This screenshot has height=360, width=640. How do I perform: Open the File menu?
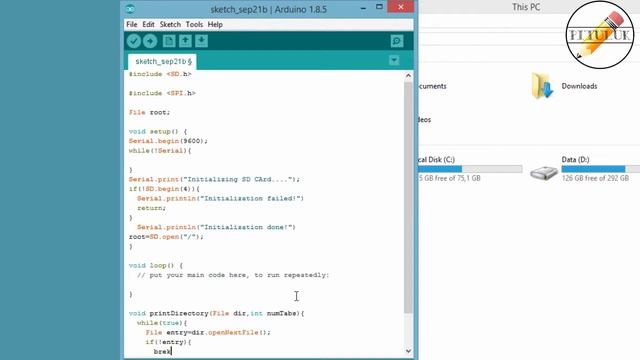tap(131, 24)
